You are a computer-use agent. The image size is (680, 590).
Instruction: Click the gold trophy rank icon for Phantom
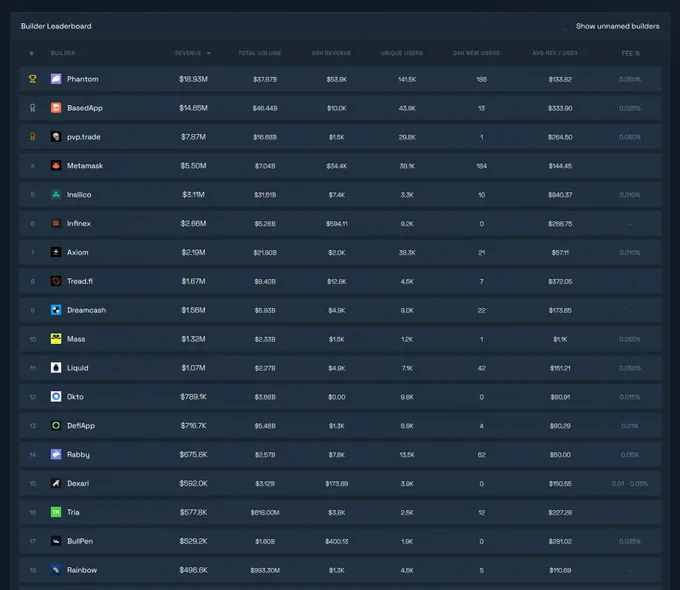(x=33, y=79)
